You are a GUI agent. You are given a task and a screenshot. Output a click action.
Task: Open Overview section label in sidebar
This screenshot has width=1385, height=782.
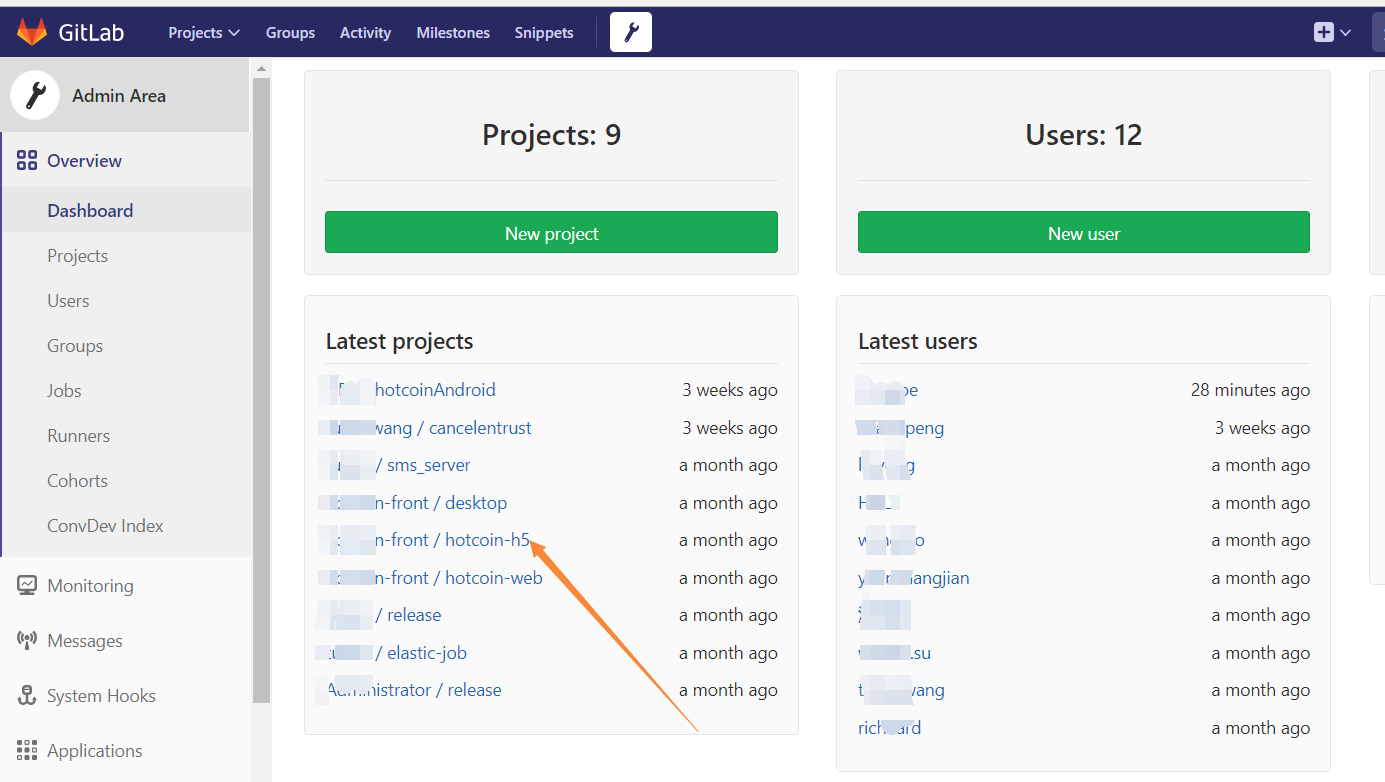coord(84,161)
